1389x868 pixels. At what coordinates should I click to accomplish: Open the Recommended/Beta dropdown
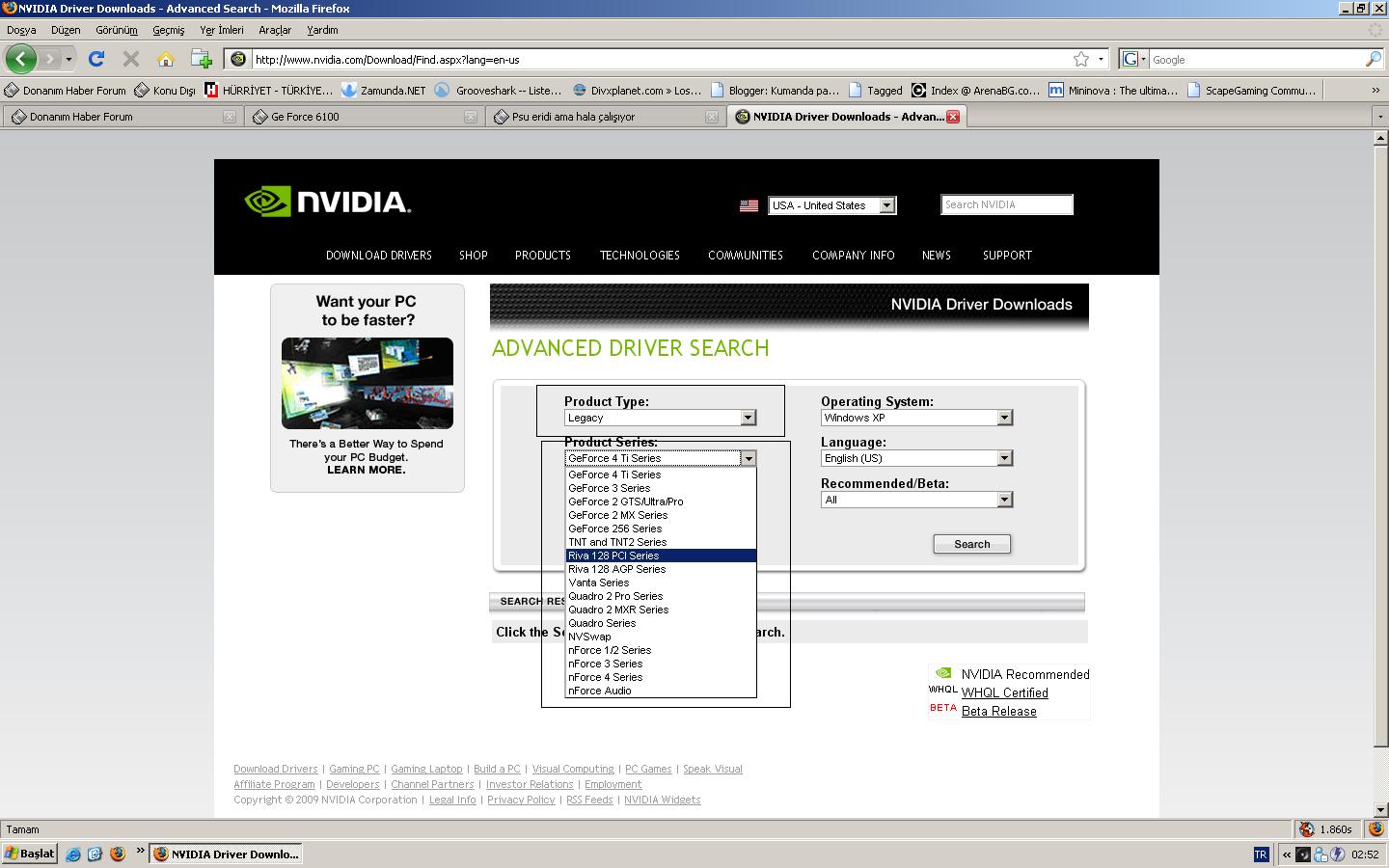(x=916, y=500)
